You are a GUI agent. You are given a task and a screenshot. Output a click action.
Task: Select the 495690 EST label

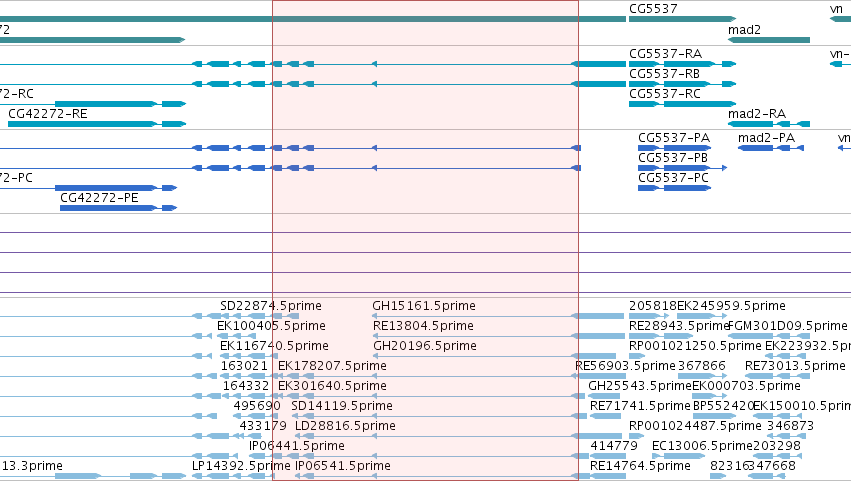click(257, 407)
